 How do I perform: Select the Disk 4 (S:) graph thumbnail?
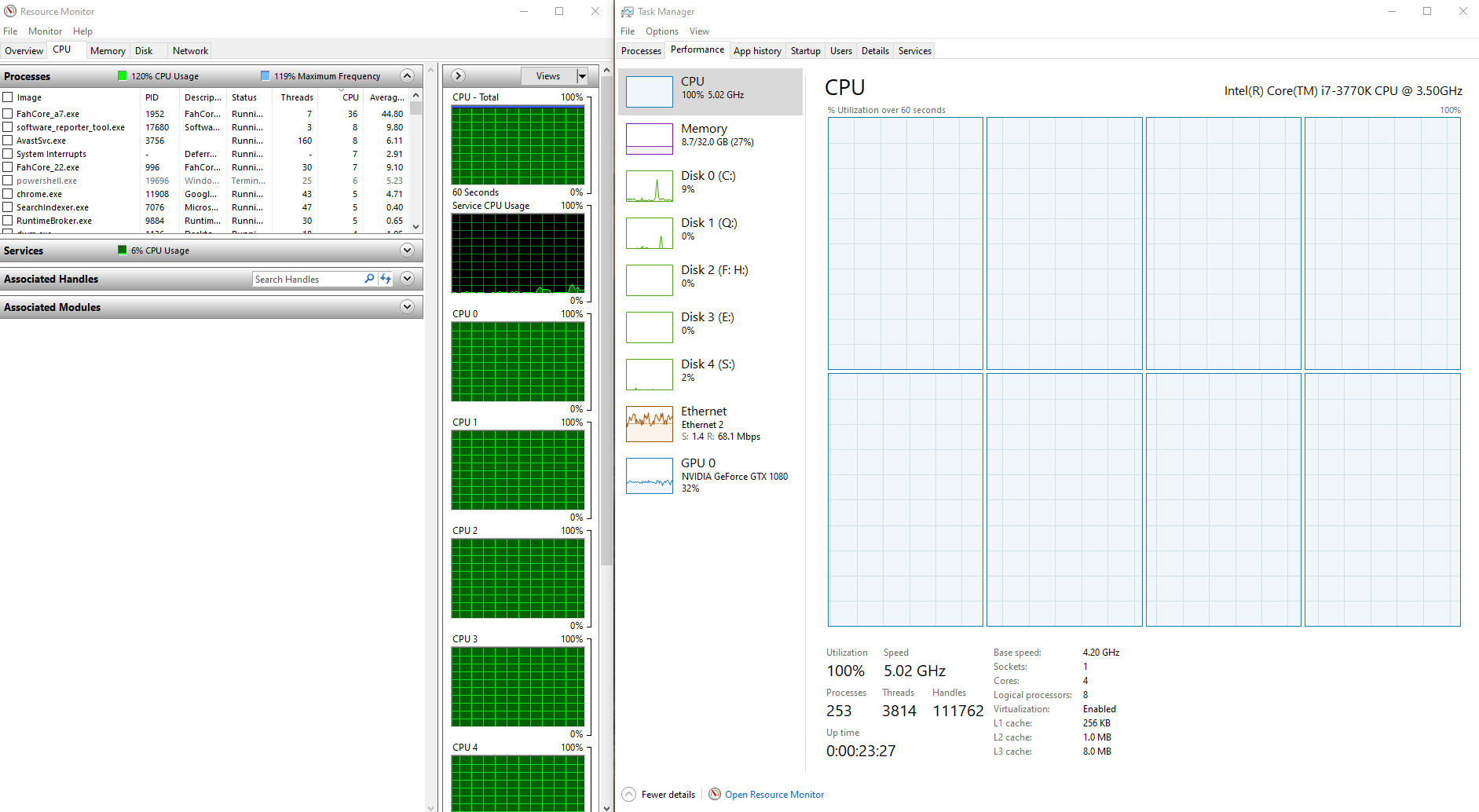[x=650, y=375]
